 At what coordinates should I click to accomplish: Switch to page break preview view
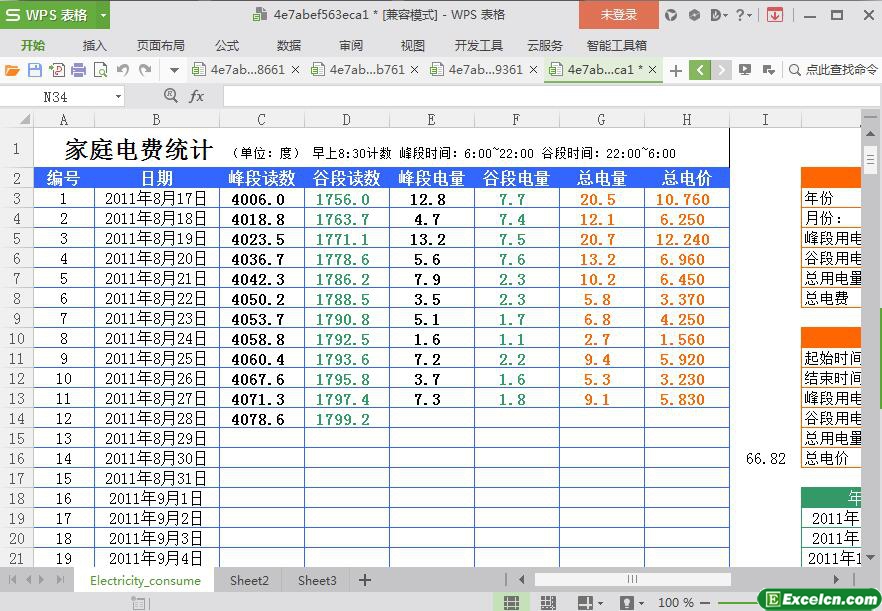548,603
